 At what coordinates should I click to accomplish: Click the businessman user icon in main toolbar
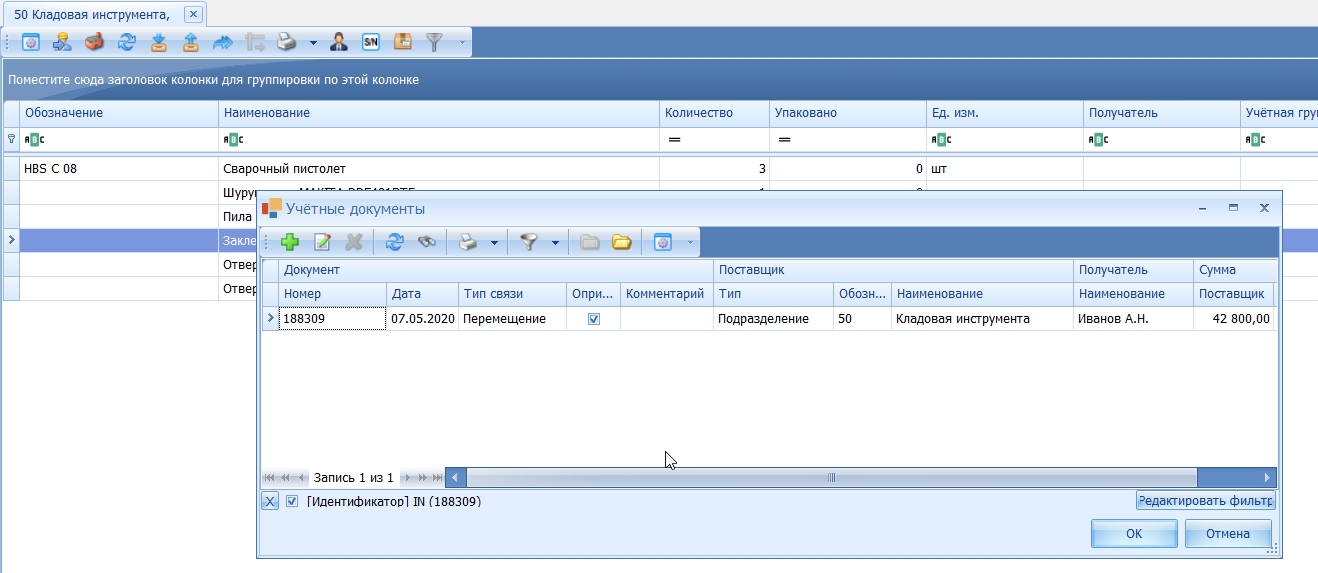[x=339, y=42]
